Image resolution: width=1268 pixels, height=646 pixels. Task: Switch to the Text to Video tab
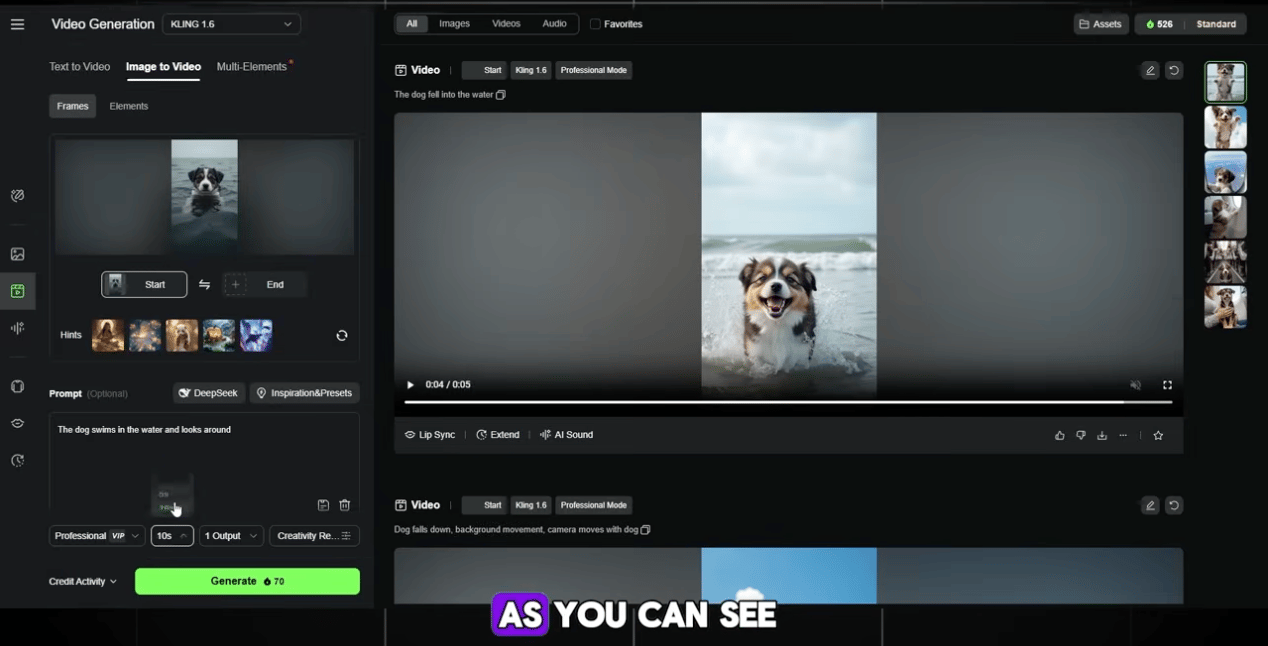(79, 67)
